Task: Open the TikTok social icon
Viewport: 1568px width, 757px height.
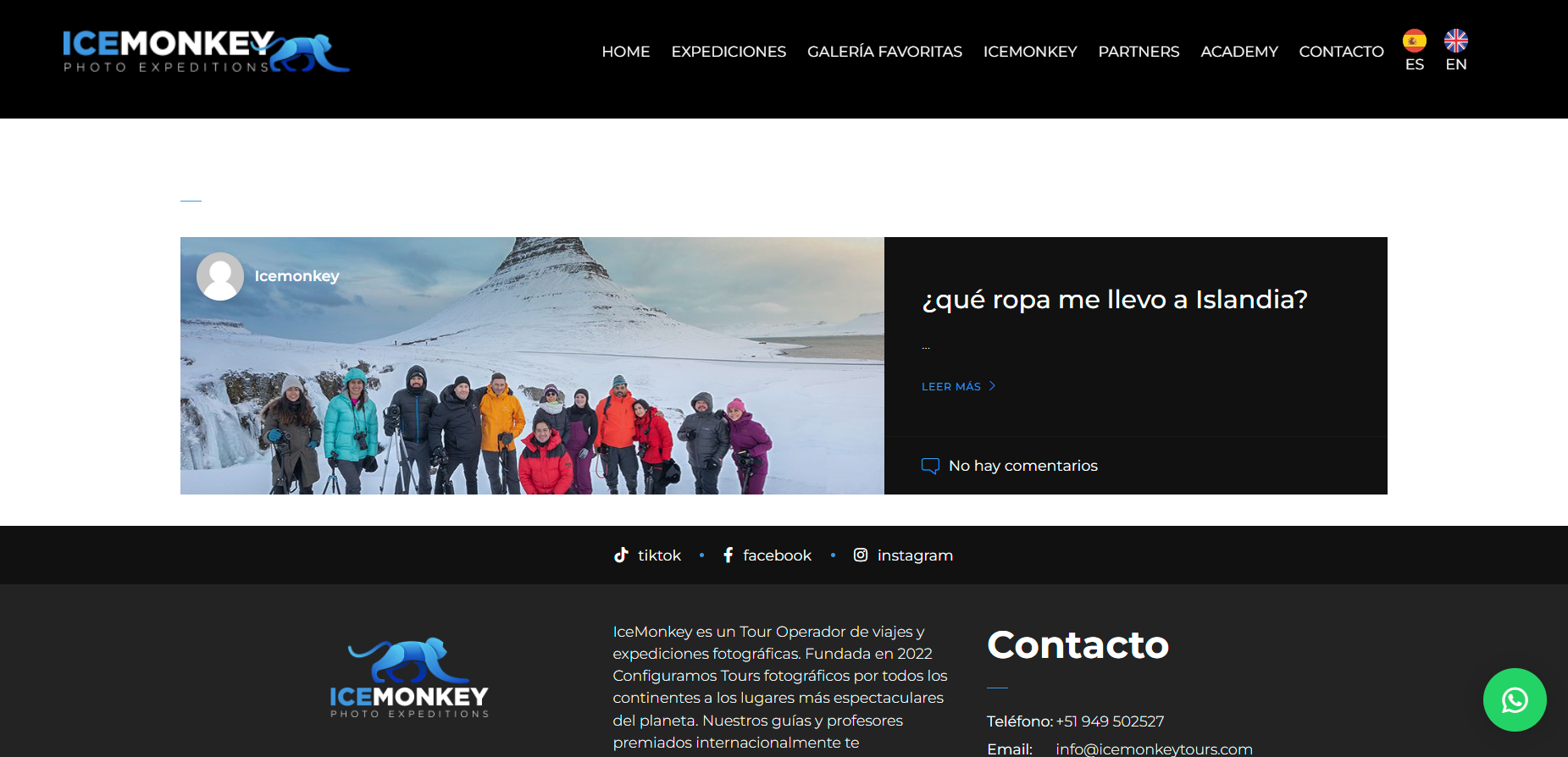Action: pos(621,555)
